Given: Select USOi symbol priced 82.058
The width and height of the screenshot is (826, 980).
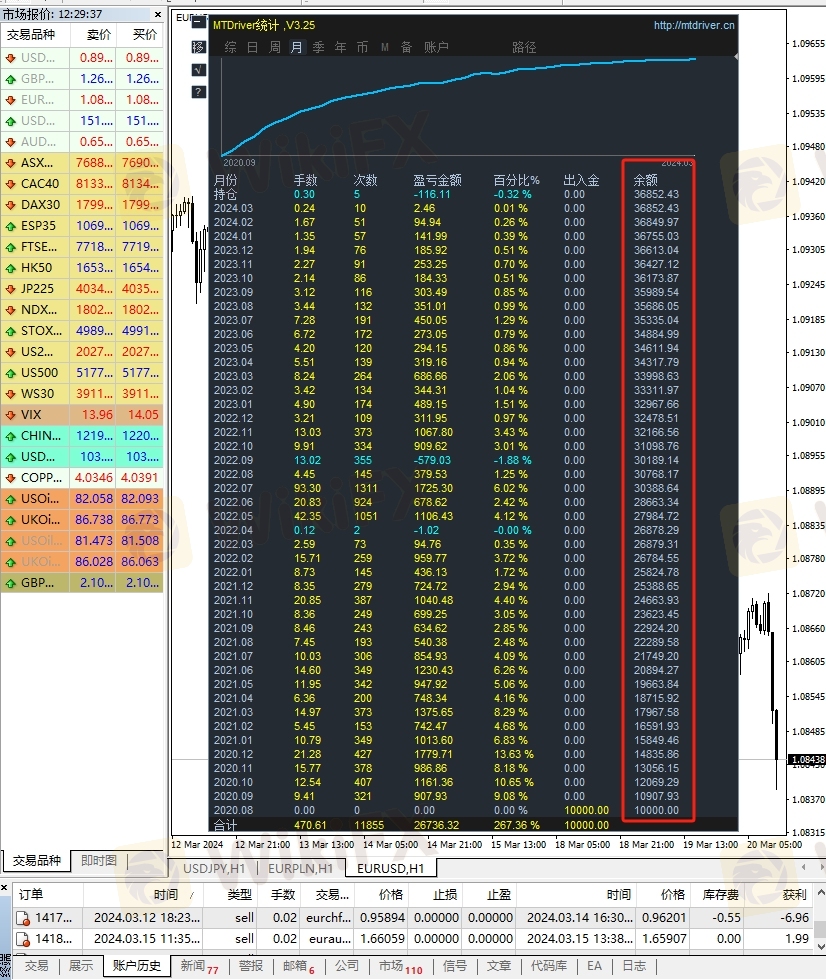Looking at the screenshot, I should [41, 499].
